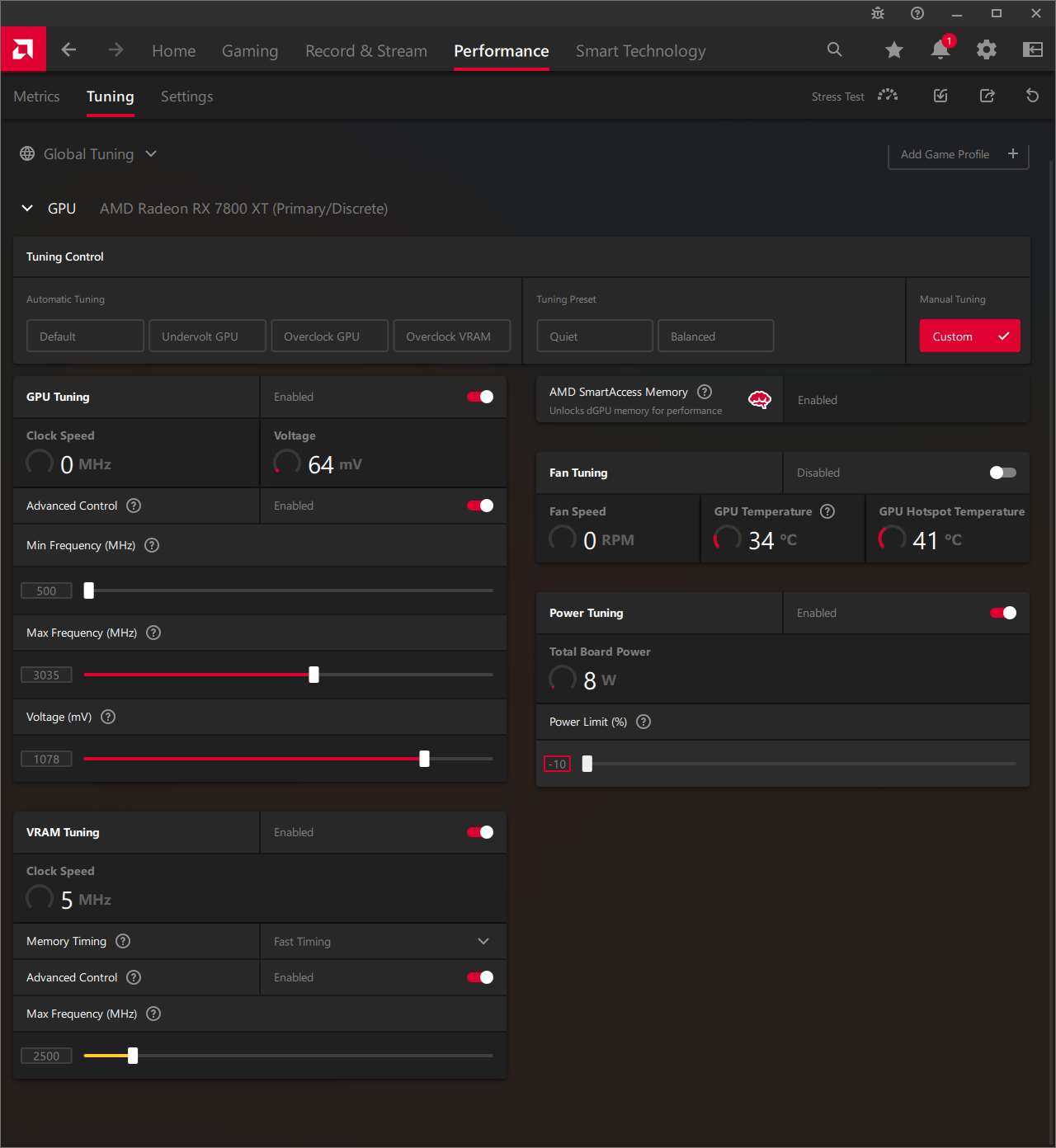Open the AMD SmartAccess Memory help icon
The height and width of the screenshot is (1148, 1056).
[x=705, y=392]
